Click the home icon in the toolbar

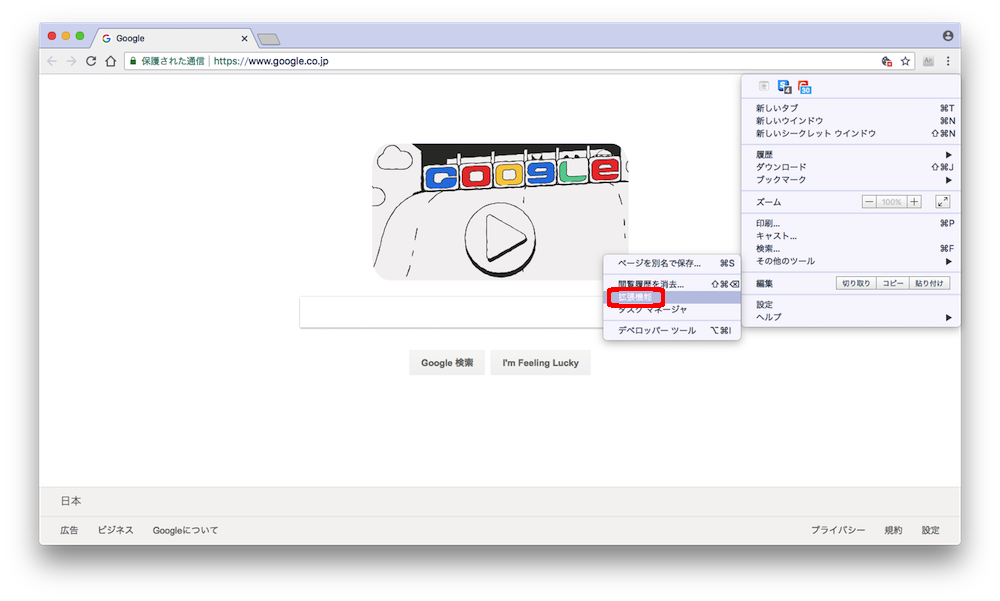[110, 60]
